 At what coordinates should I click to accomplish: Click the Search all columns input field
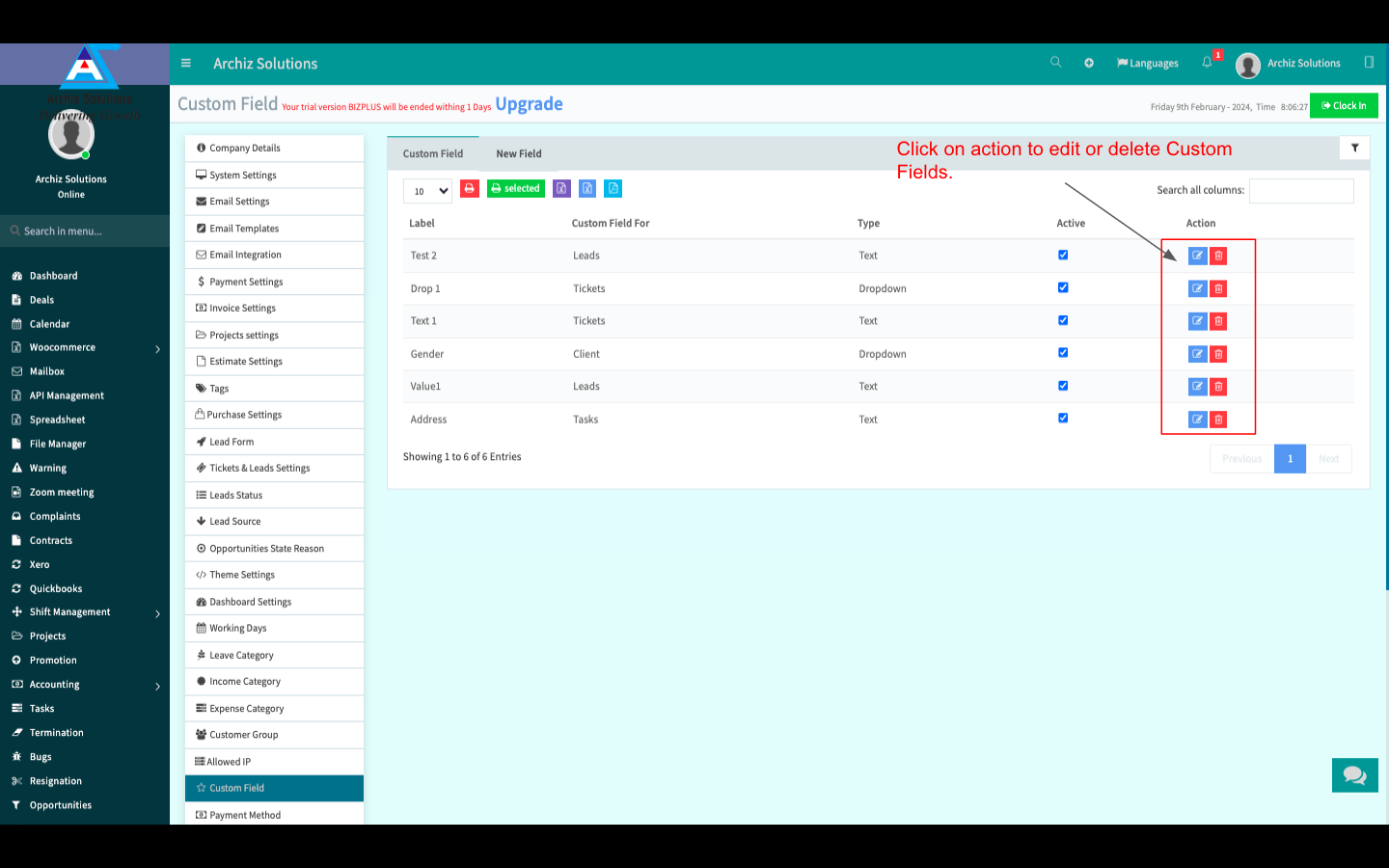[x=1300, y=191]
